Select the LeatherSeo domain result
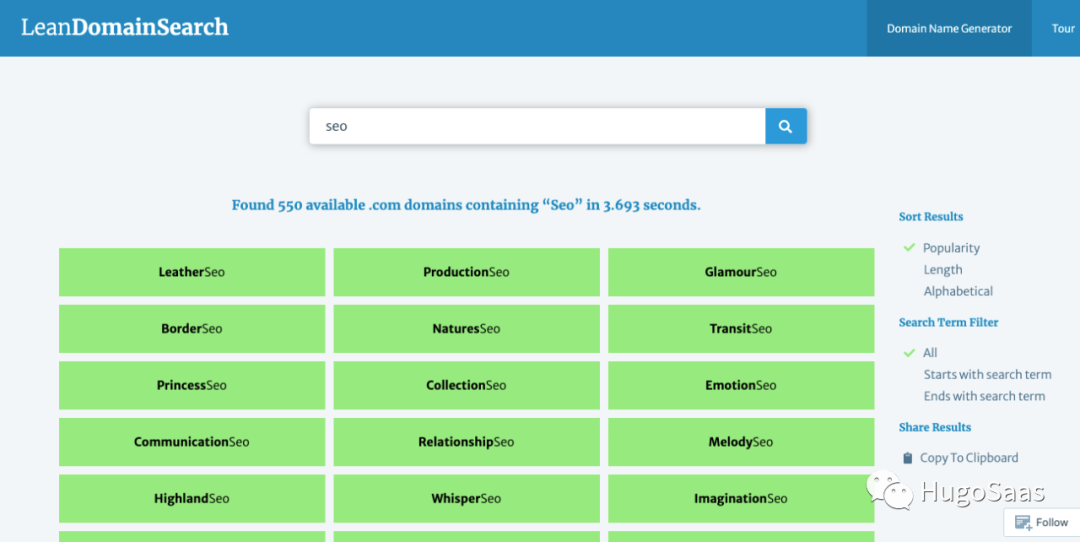Screen dimensions: 1080x542 192,272
